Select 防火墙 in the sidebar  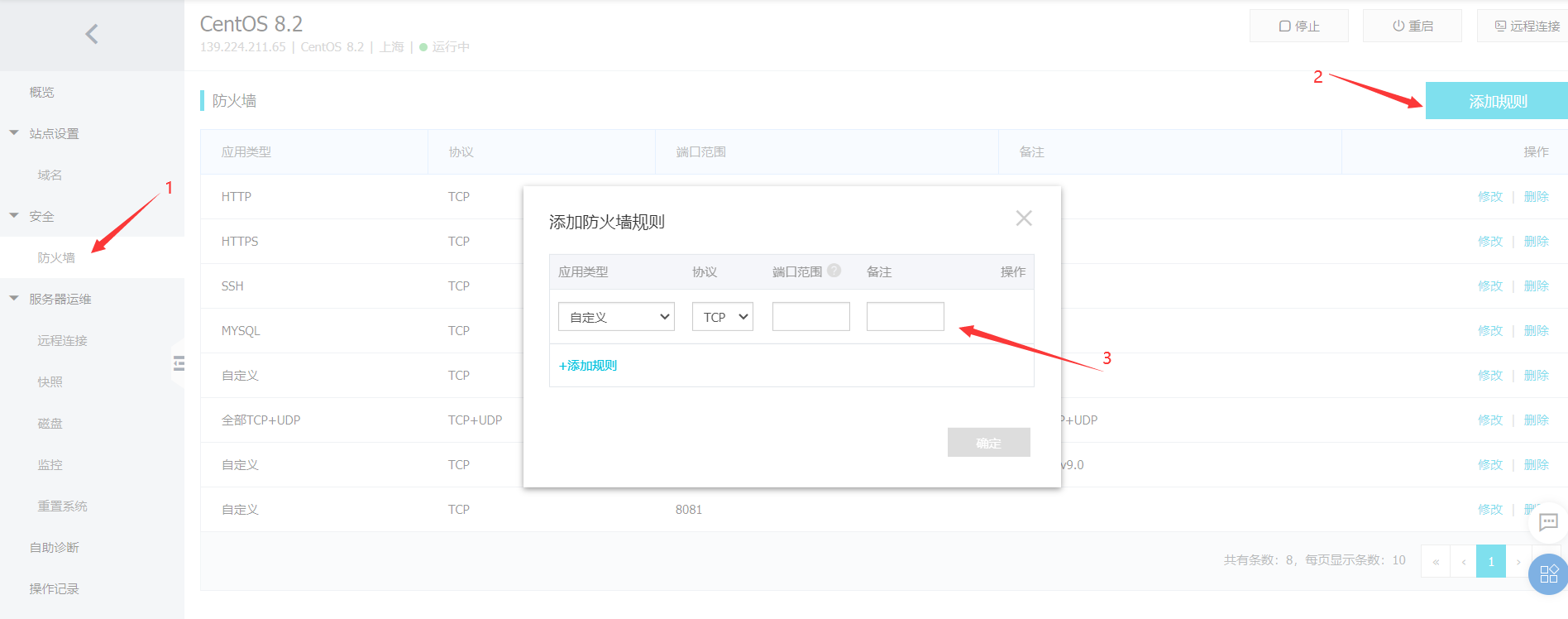[x=56, y=258]
